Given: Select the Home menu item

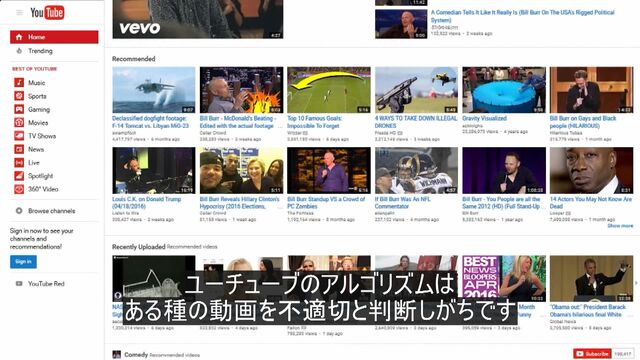Looking at the screenshot, I should click(x=54, y=37).
